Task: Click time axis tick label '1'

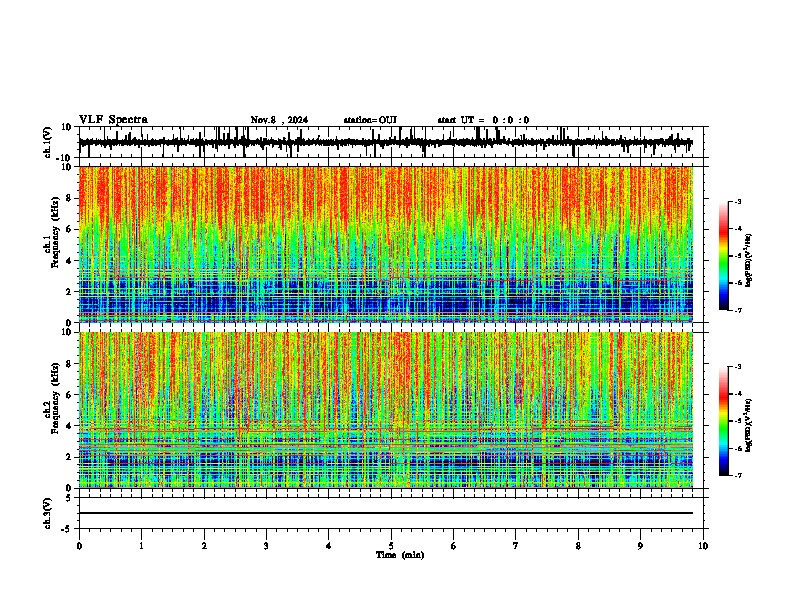Action: click(x=141, y=546)
